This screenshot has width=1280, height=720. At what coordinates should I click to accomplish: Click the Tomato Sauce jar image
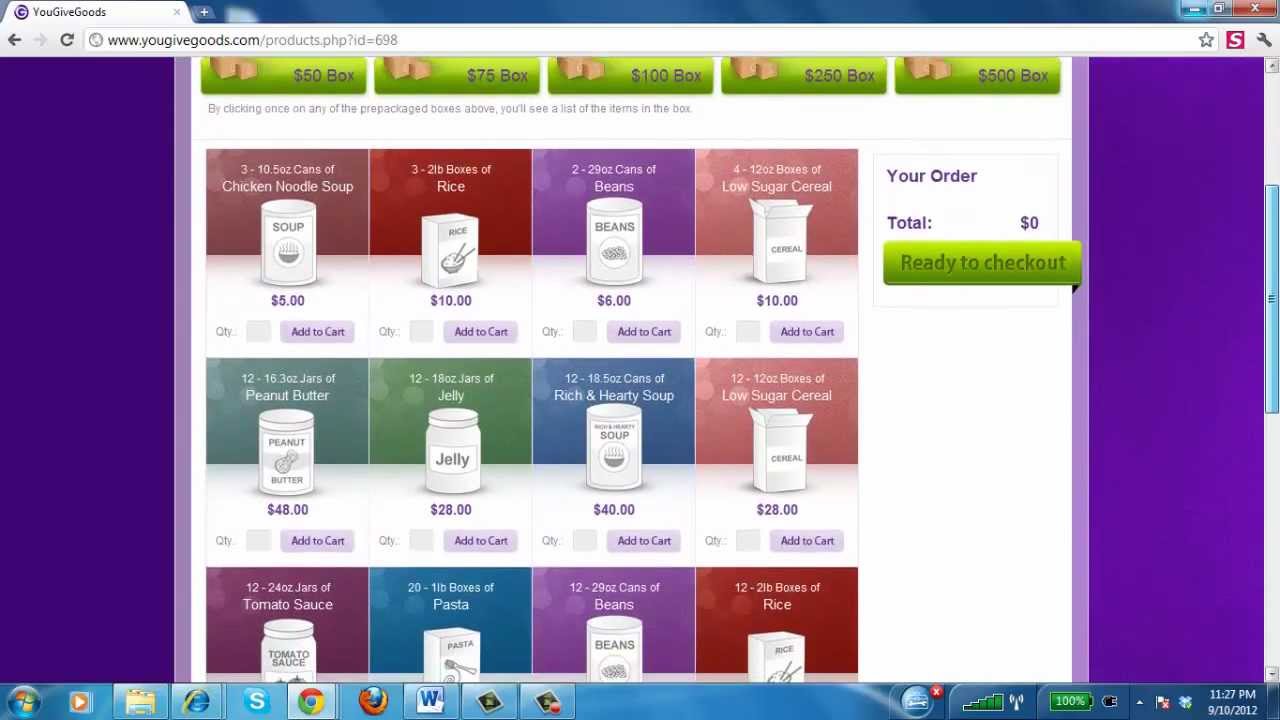click(x=288, y=650)
